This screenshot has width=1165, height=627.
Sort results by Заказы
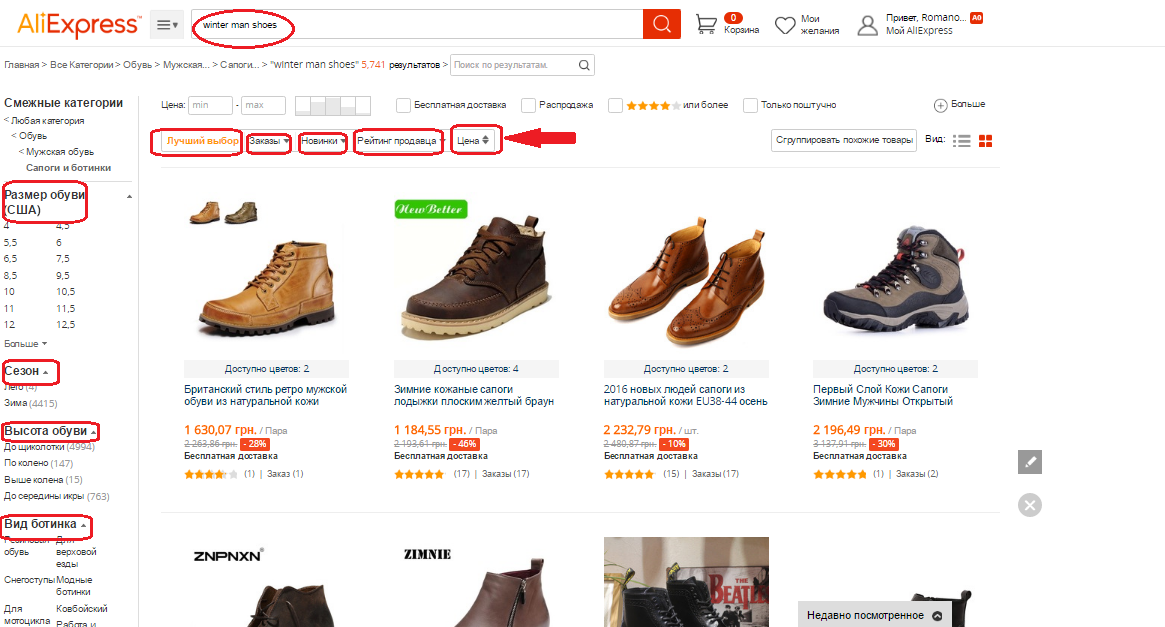[268, 141]
